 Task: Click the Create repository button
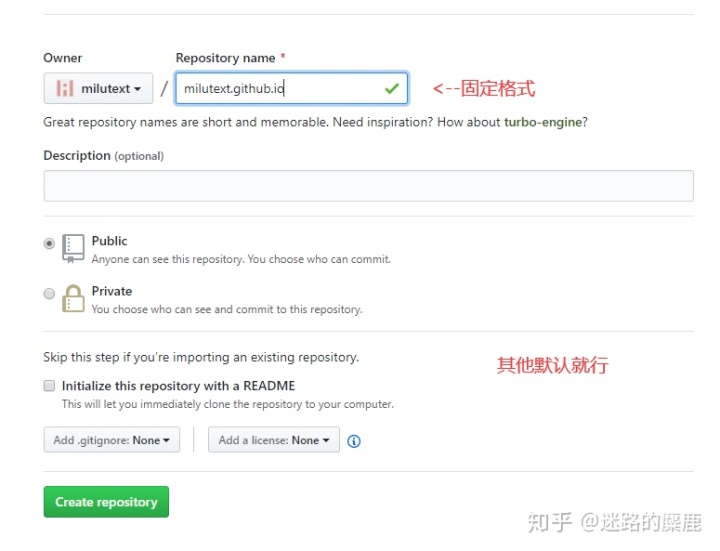[x=106, y=502]
